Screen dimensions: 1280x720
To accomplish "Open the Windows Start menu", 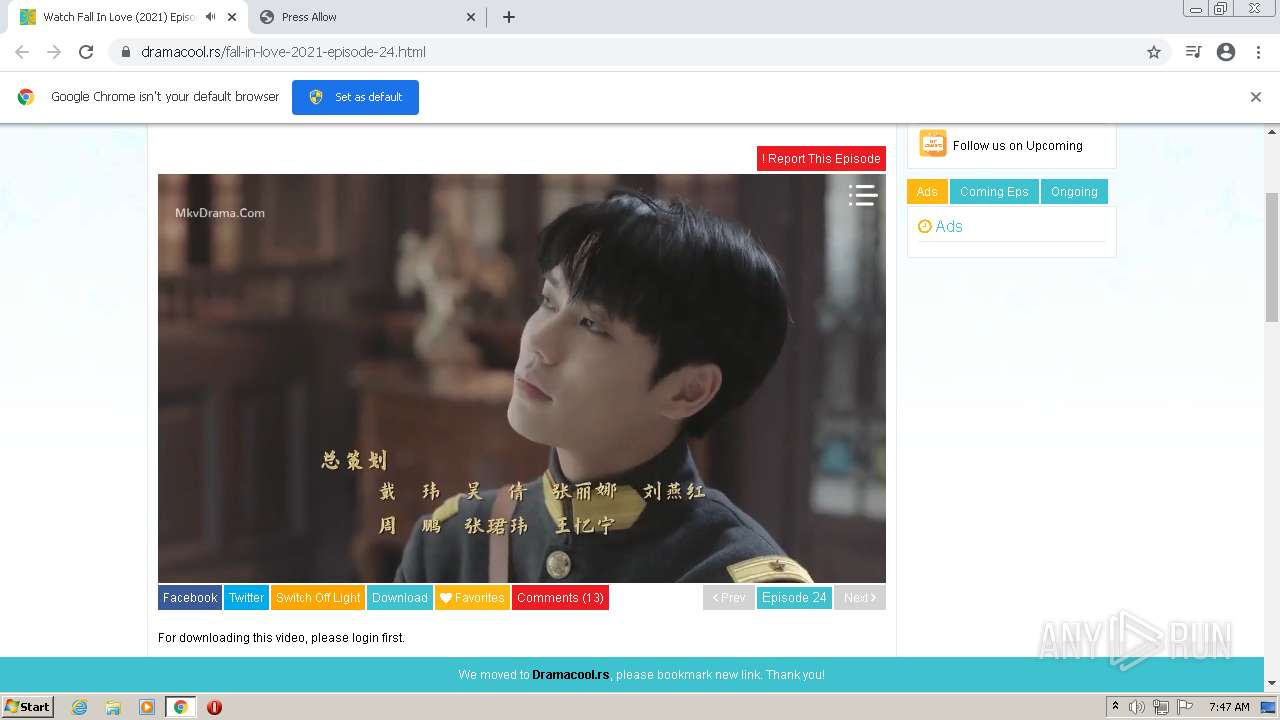I will (x=28, y=707).
